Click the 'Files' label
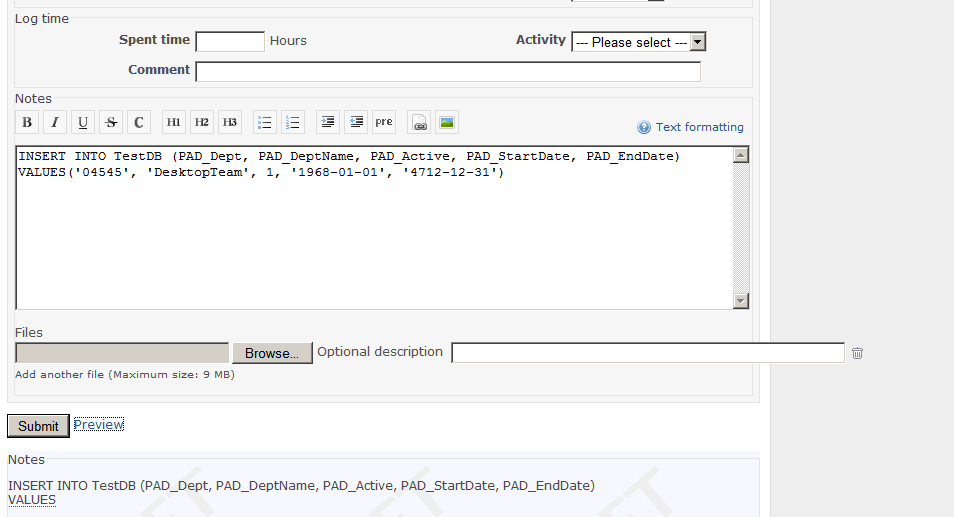Viewport: 954px width, 517px height. (29, 333)
